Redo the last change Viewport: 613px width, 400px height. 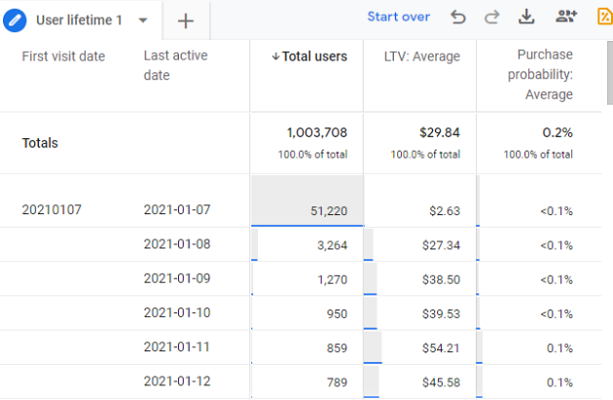pyautogui.click(x=491, y=17)
